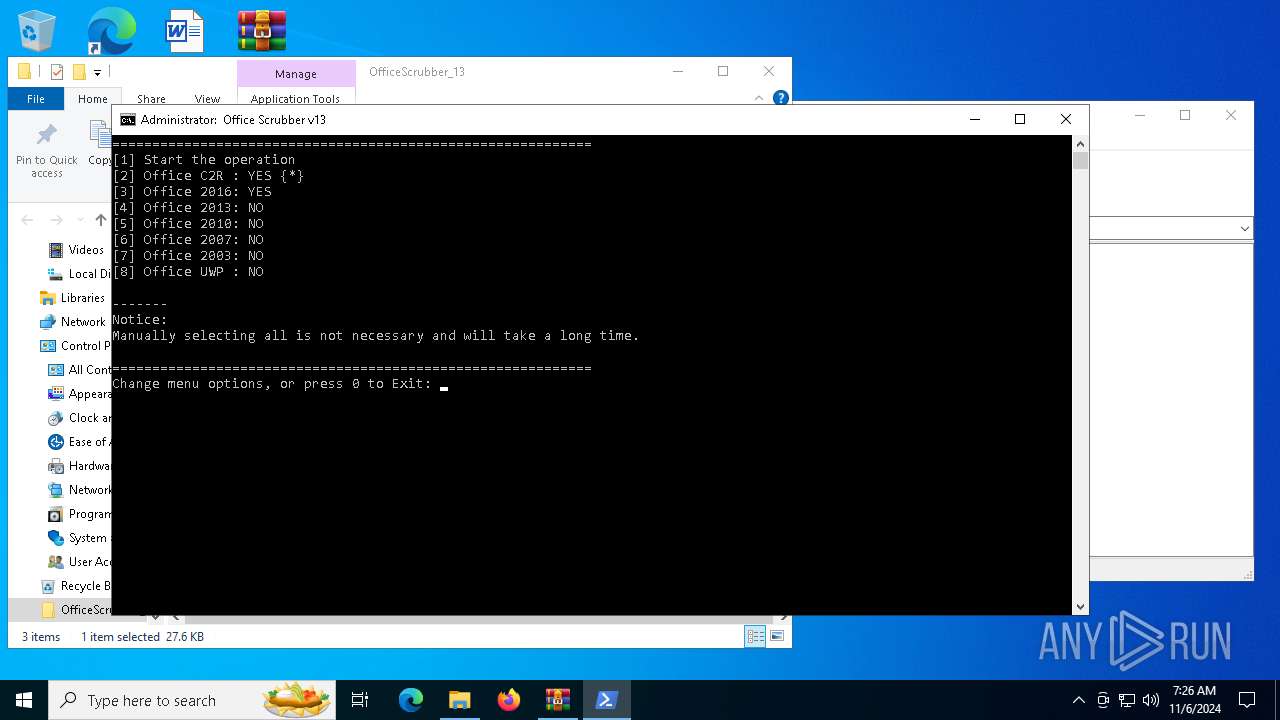
Task: Select Control Panel in the navigation pane
Action: pyautogui.click(x=75, y=346)
